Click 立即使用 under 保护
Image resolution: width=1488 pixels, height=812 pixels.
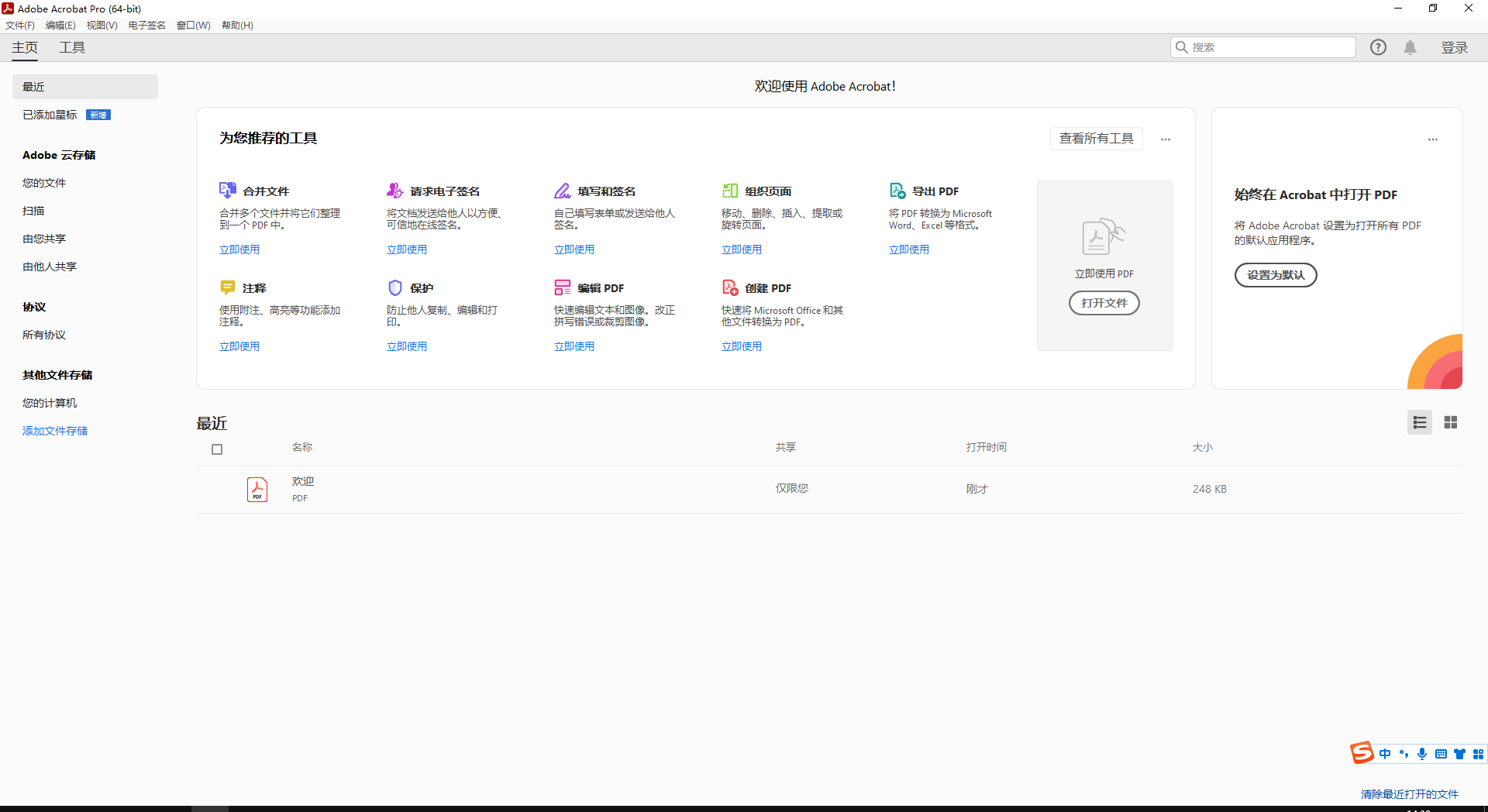(x=407, y=346)
